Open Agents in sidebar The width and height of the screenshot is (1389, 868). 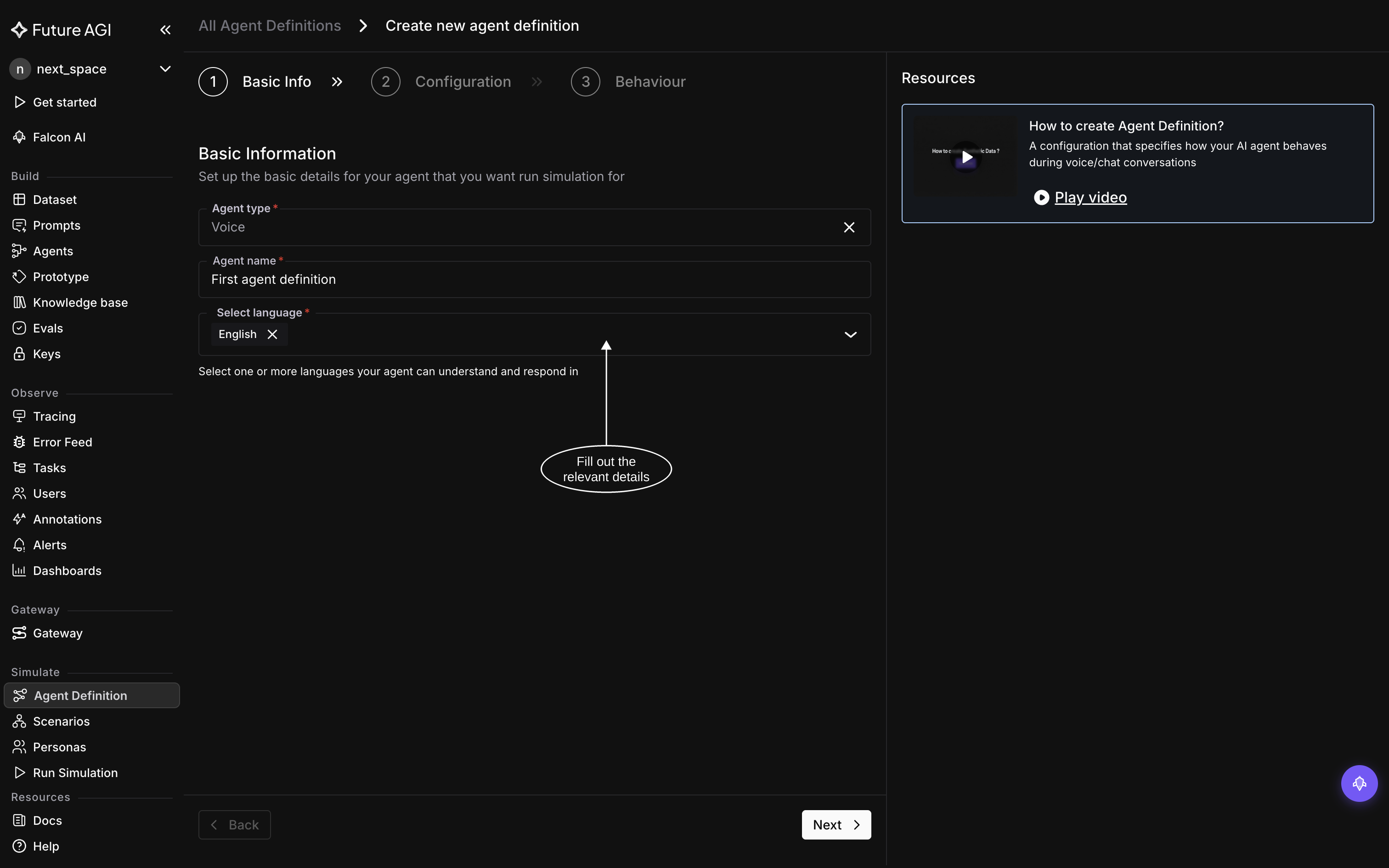pos(53,252)
